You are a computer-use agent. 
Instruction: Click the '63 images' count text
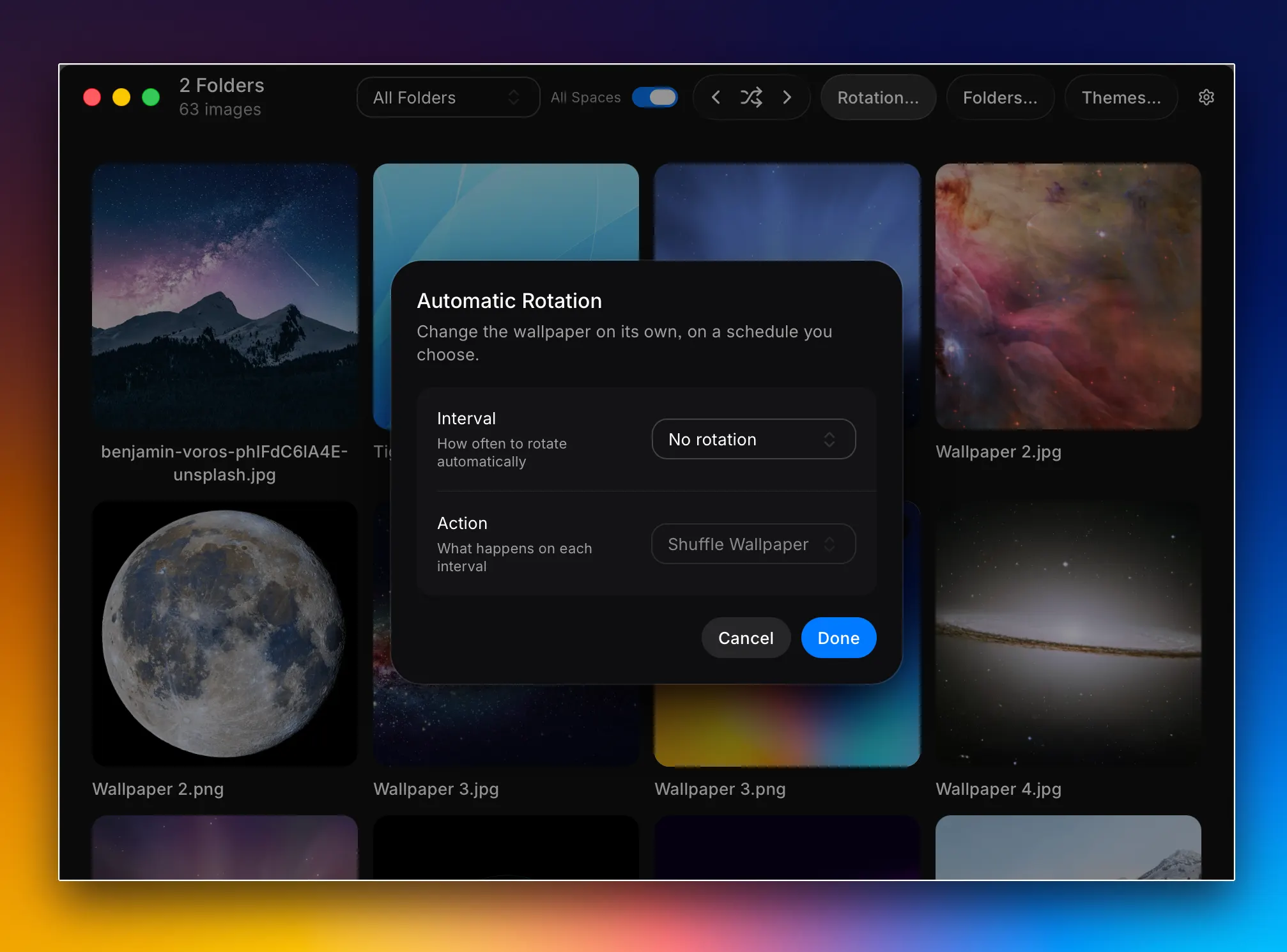[x=220, y=109]
